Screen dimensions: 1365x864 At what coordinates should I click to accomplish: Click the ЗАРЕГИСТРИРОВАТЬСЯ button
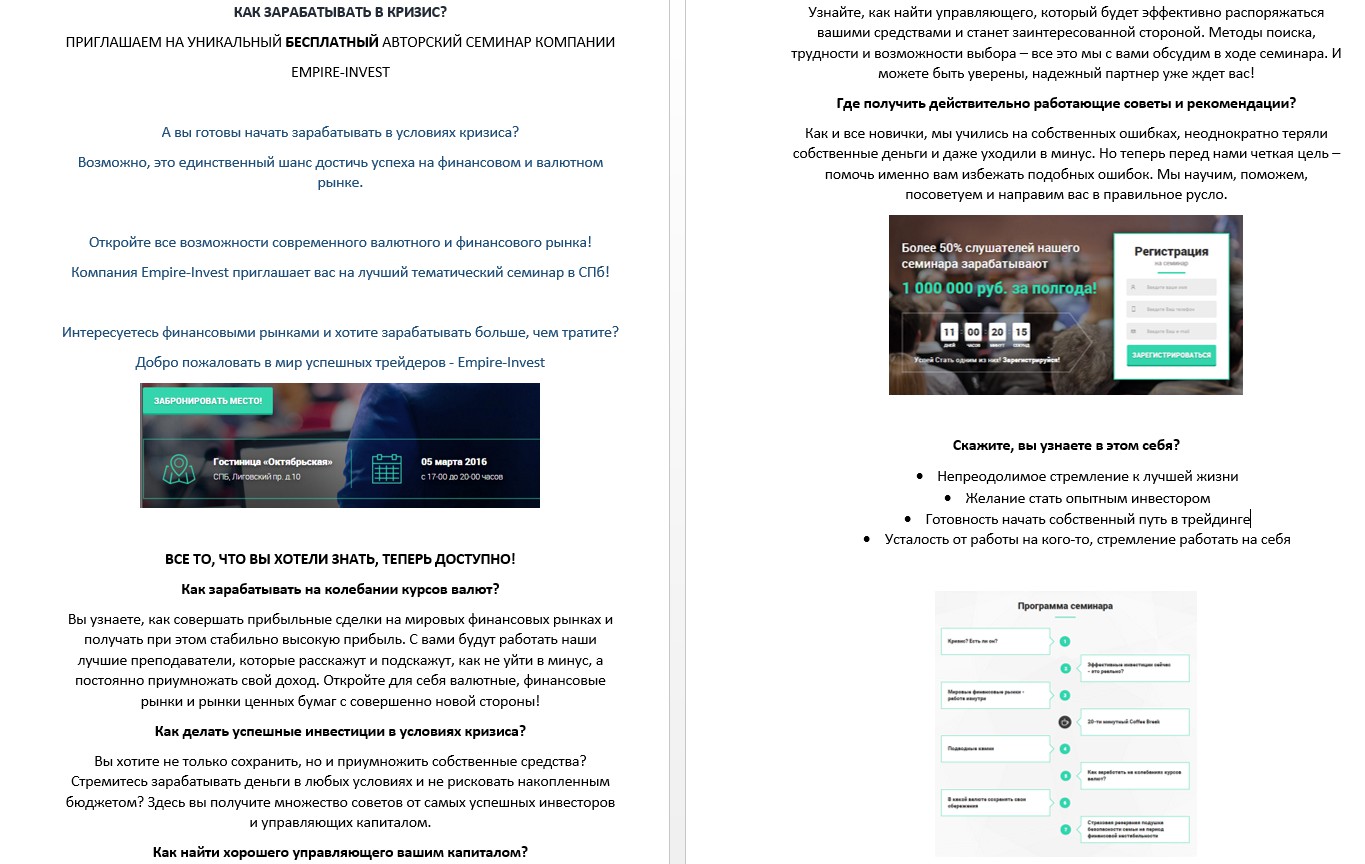point(1171,355)
